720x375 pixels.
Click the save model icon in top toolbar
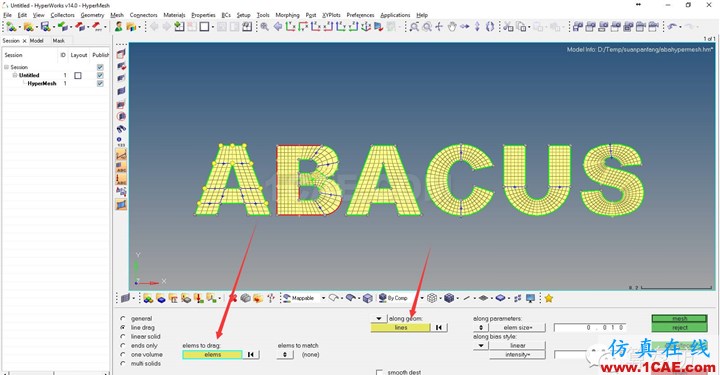[45, 27]
